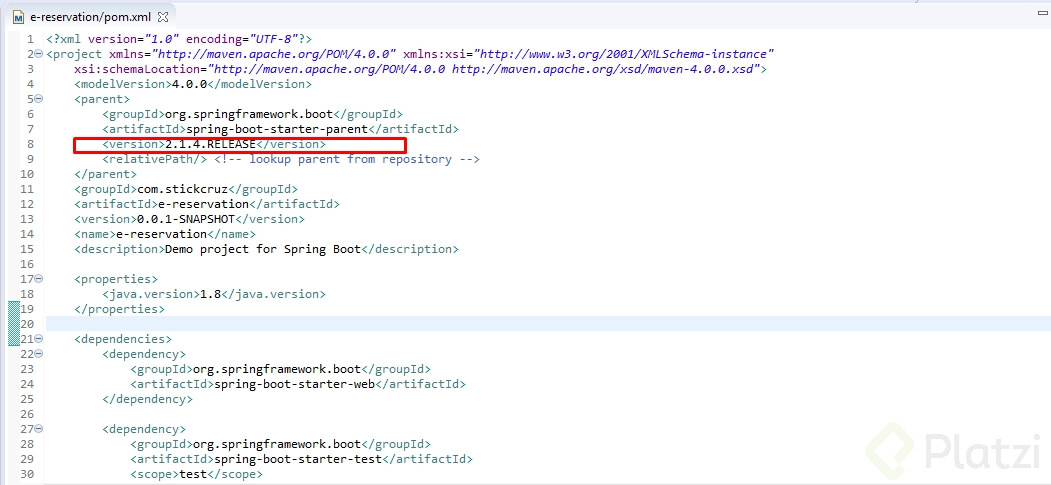
Task: Click line number 20 in the gutter
Action: pos(27,324)
